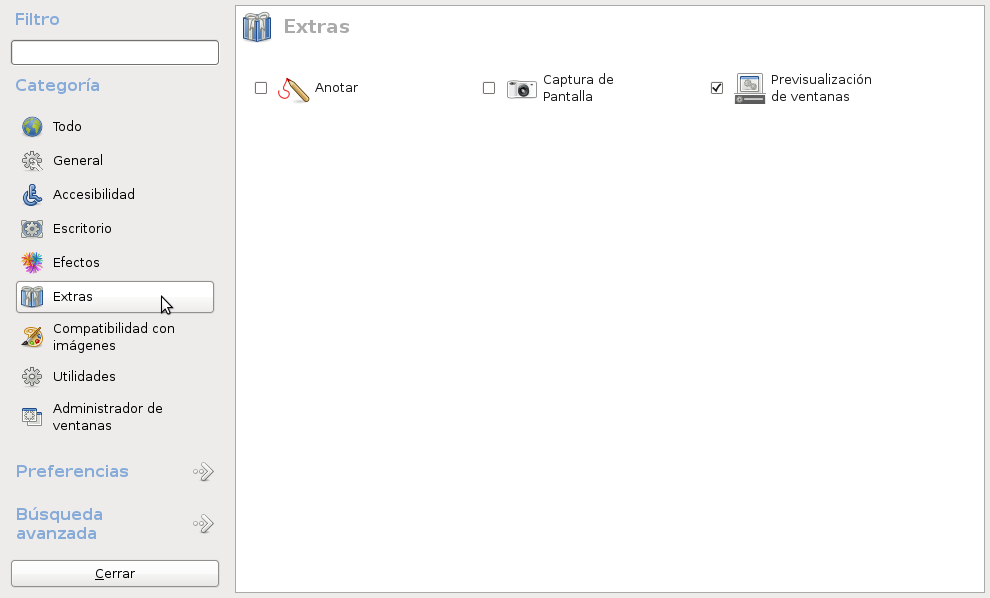Click the Previsualización de ventanas icon
This screenshot has height=598, width=990.
pyautogui.click(x=749, y=88)
